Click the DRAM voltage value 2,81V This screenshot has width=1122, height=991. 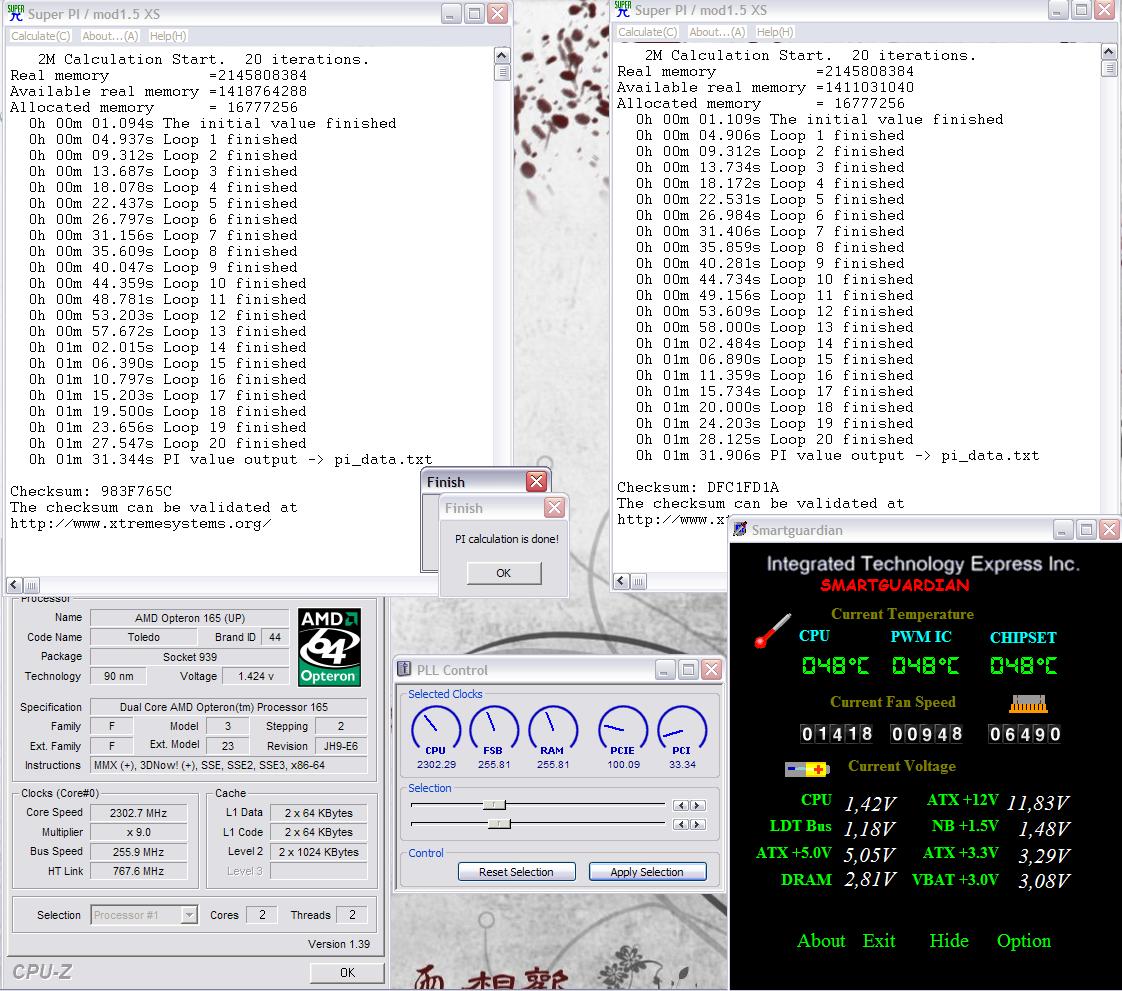click(869, 879)
